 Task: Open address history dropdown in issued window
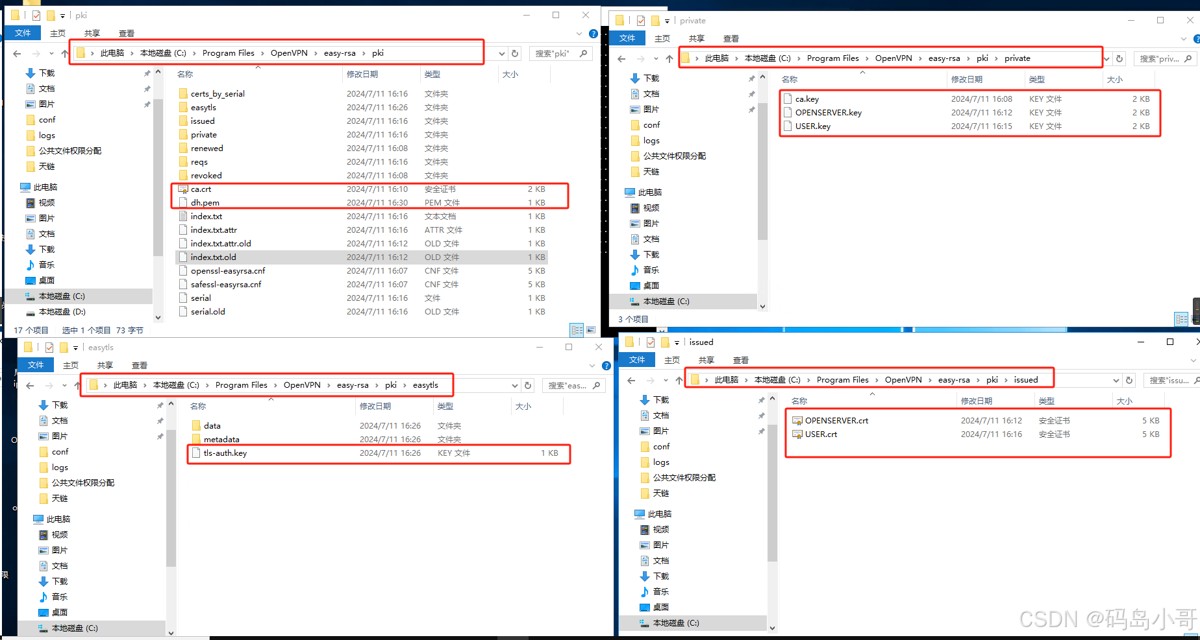click(x=1116, y=380)
